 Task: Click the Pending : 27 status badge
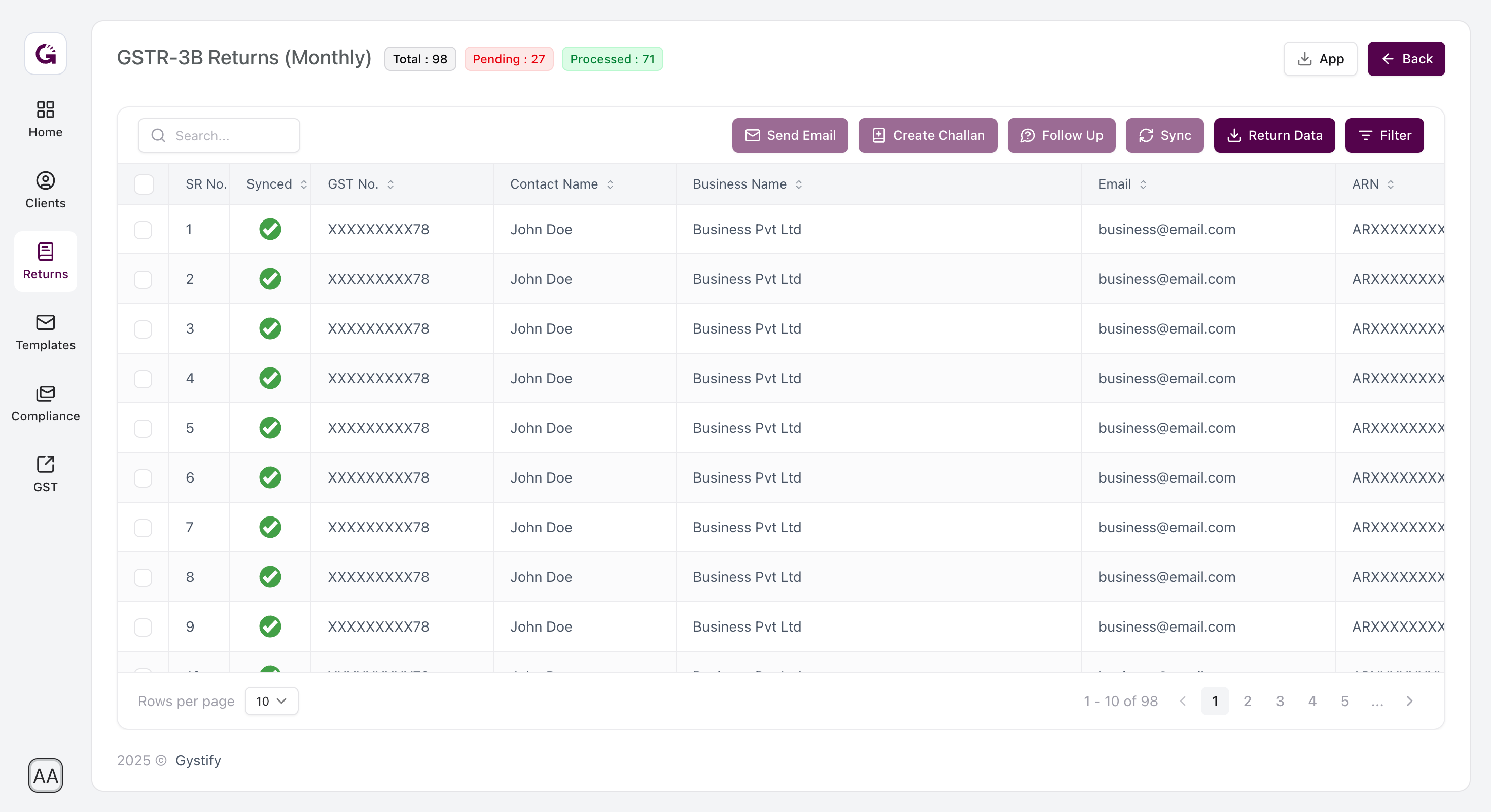tap(508, 59)
